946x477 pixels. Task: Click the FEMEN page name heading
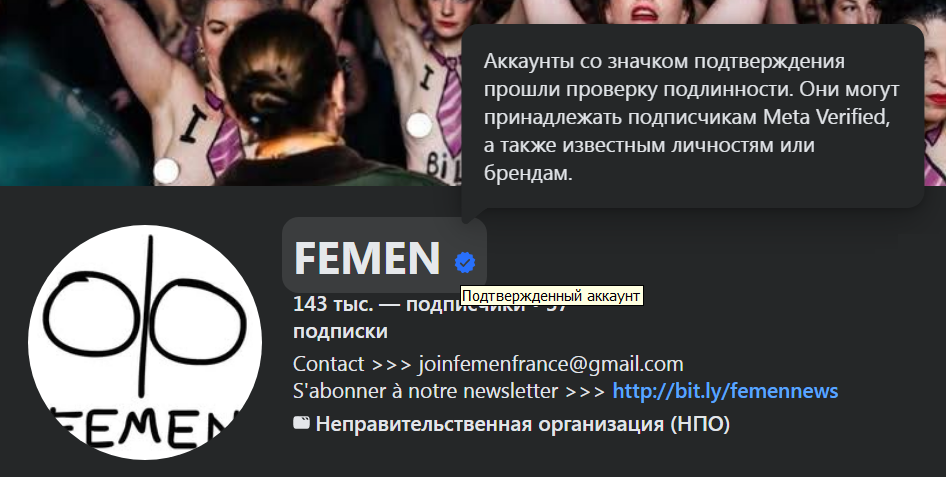tap(367, 257)
